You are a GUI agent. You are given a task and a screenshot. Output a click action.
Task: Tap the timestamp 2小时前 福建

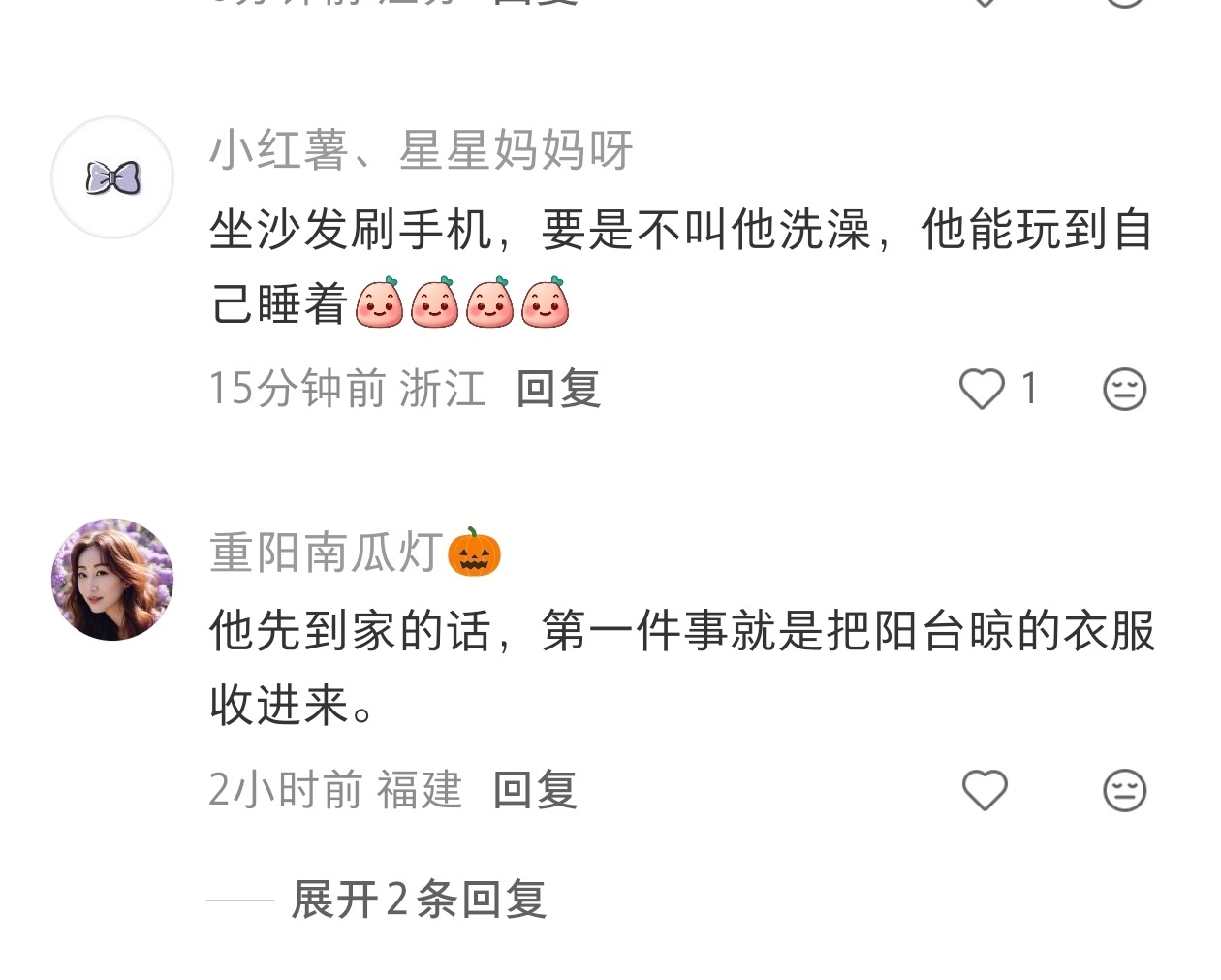click(x=335, y=790)
